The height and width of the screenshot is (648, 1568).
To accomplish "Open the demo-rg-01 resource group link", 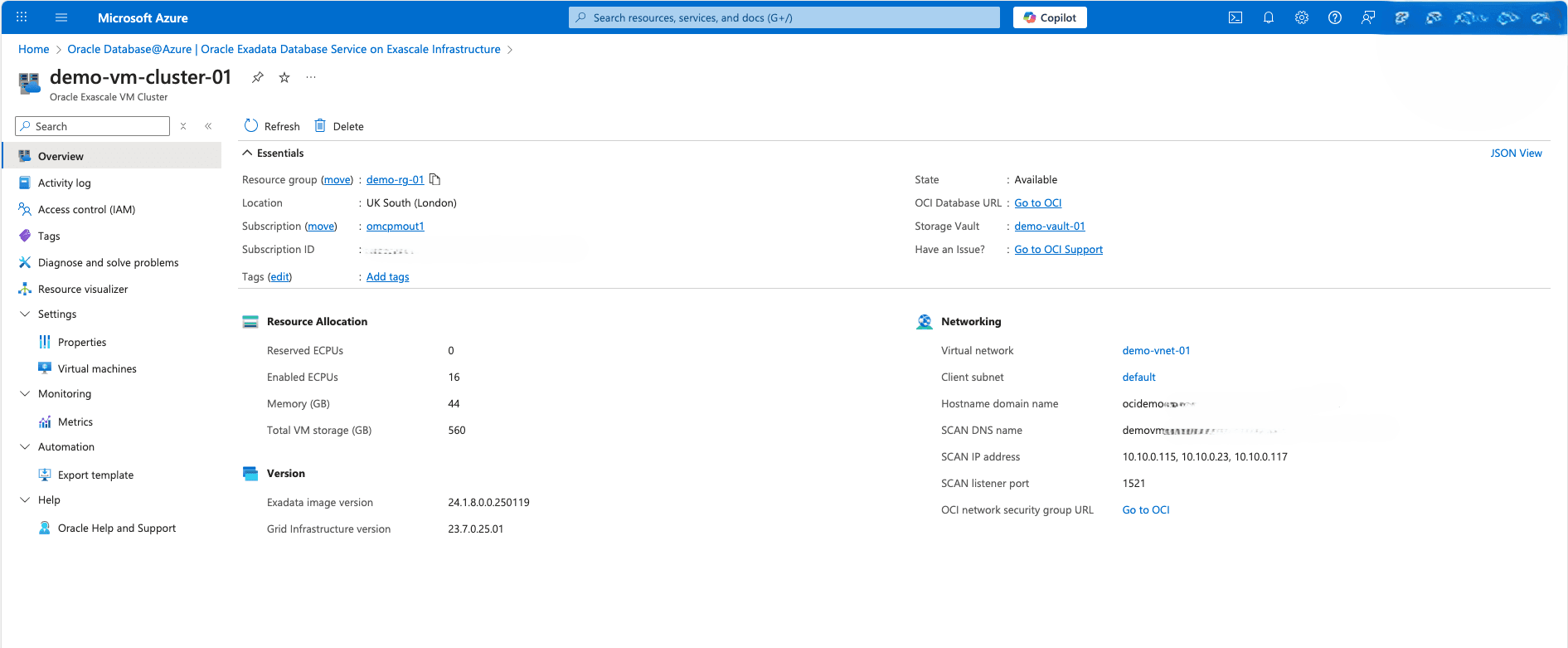I will pyautogui.click(x=395, y=179).
